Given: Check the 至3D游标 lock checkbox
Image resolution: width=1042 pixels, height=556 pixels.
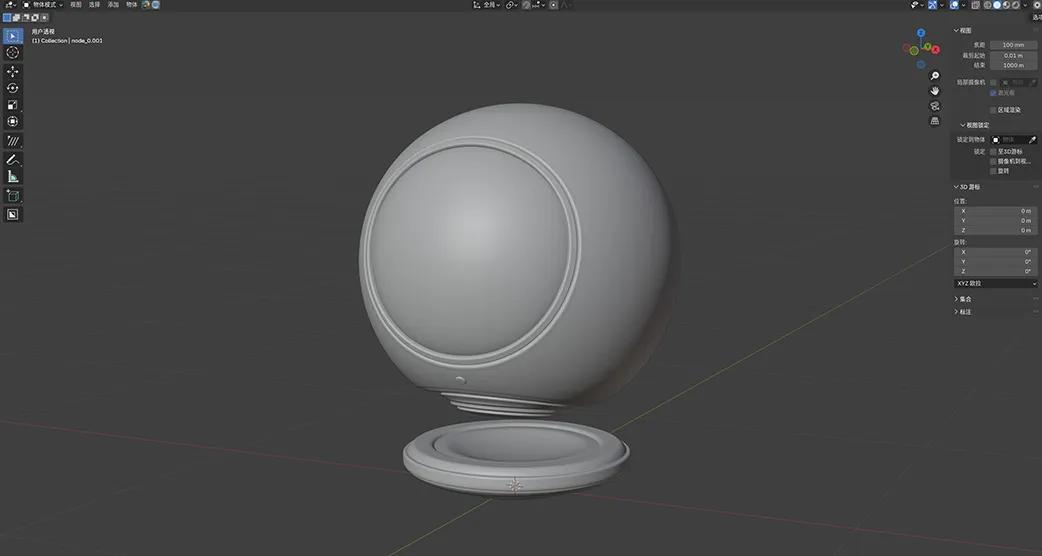Looking at the screenshot, I should tap(993, 151).
